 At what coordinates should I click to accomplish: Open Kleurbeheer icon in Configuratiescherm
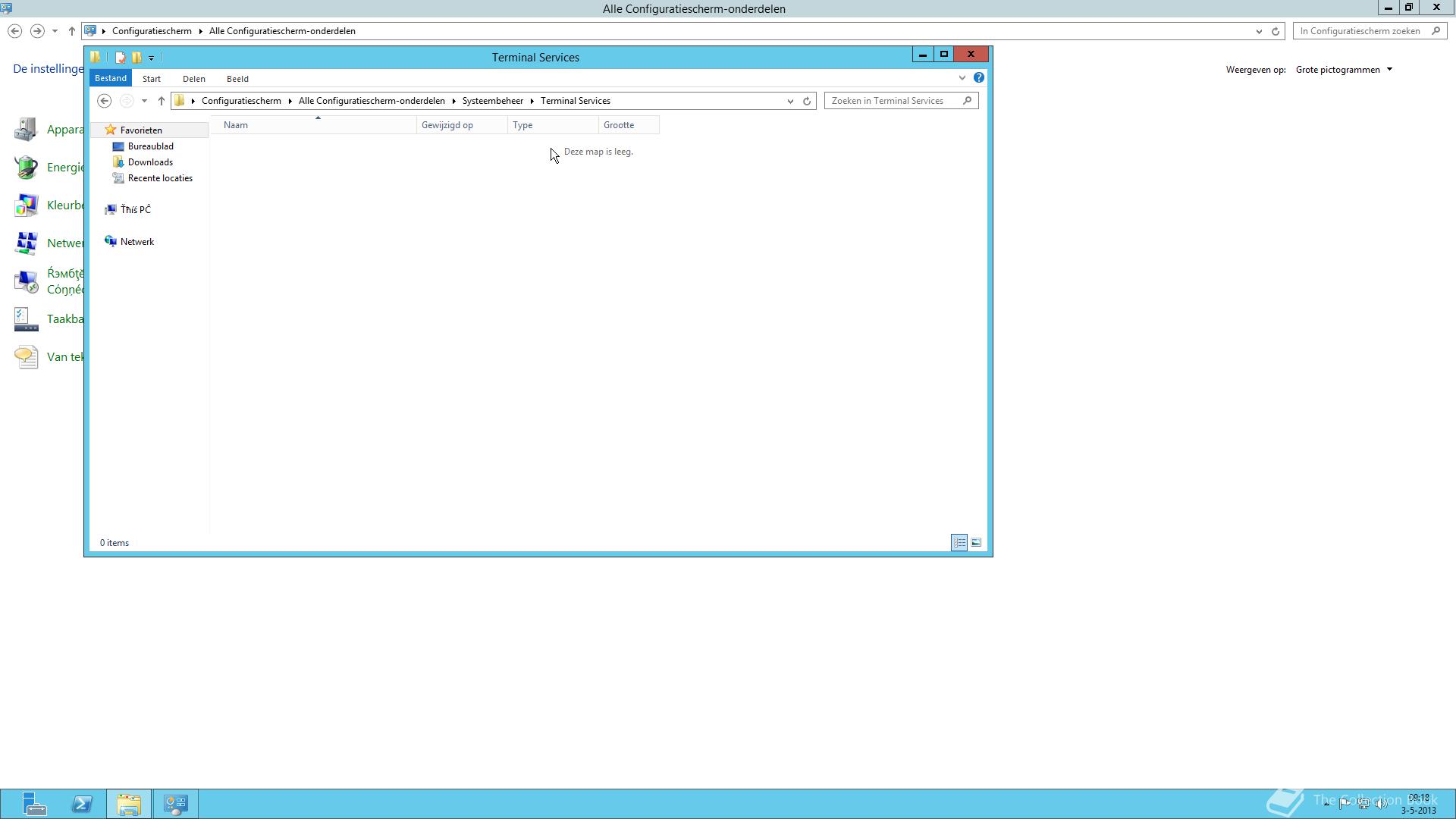[26, 206]
